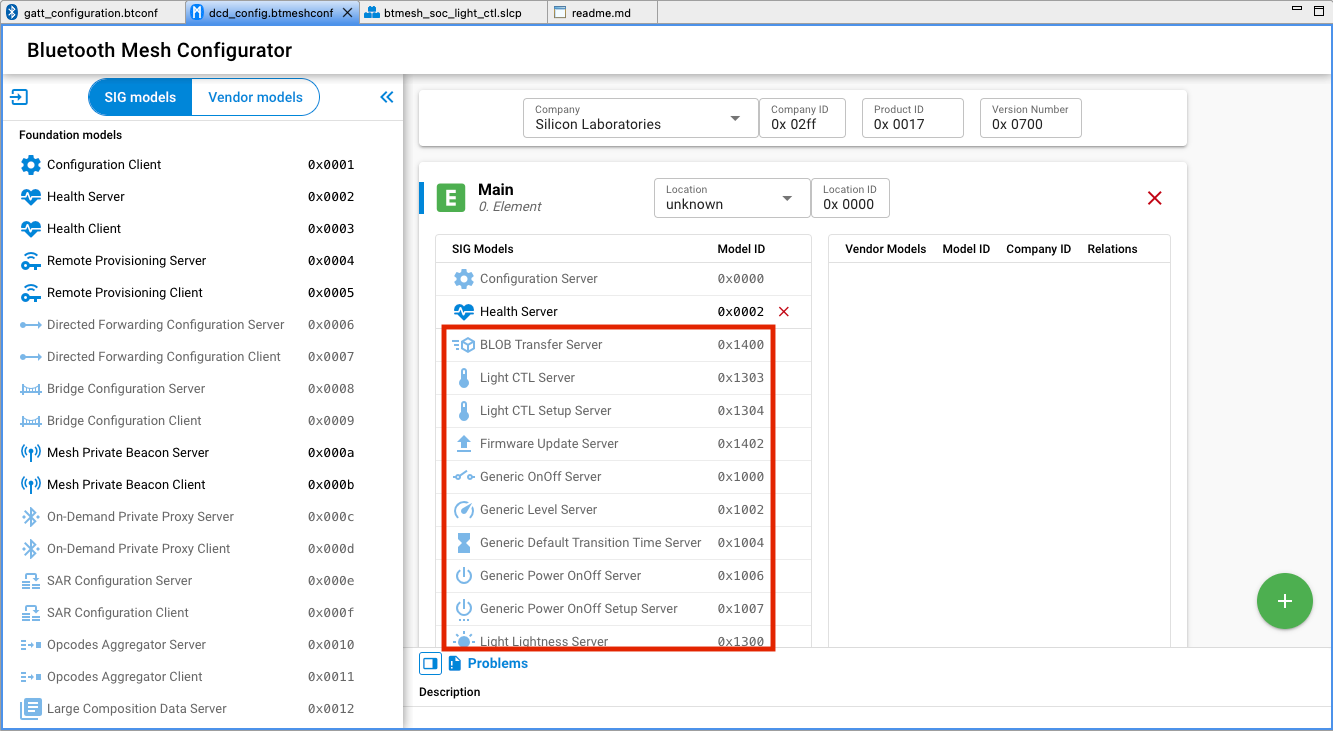Screen dimensions: 1333x731
Task: Switch to Vendor models view
Action: (x=255, y=97)
